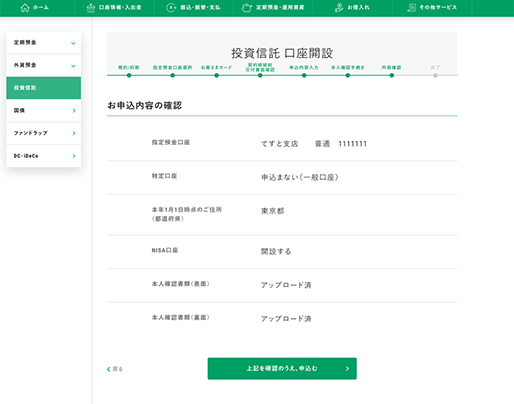Click the 規約/約款 progress step dot
Viewport: 514px width, 404px height.
click(x=129, y=75)
